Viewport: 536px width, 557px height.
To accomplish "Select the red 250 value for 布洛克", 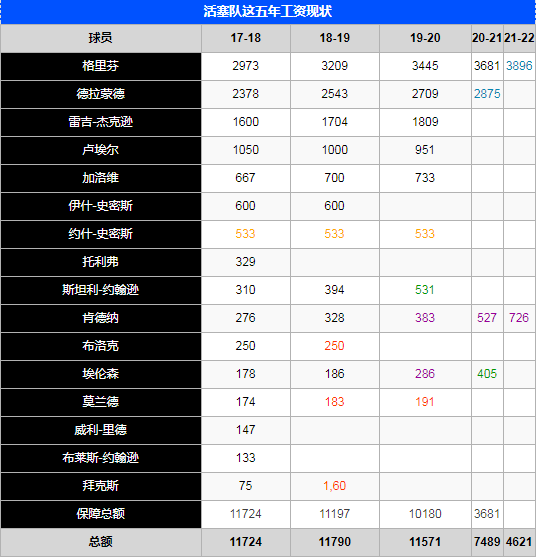I will [334, 346].
